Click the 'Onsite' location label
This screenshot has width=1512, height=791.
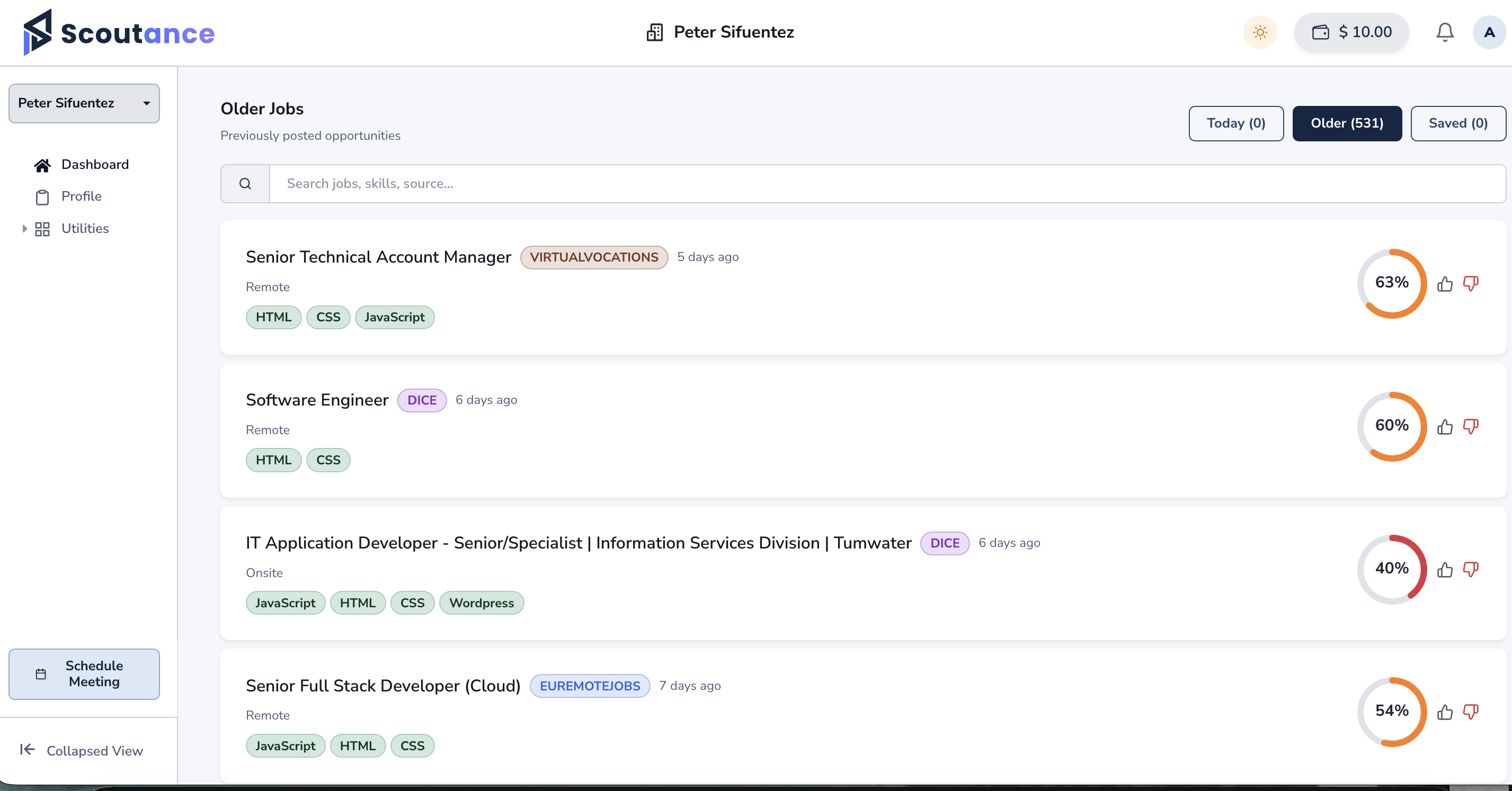click(x=264, y=573)
